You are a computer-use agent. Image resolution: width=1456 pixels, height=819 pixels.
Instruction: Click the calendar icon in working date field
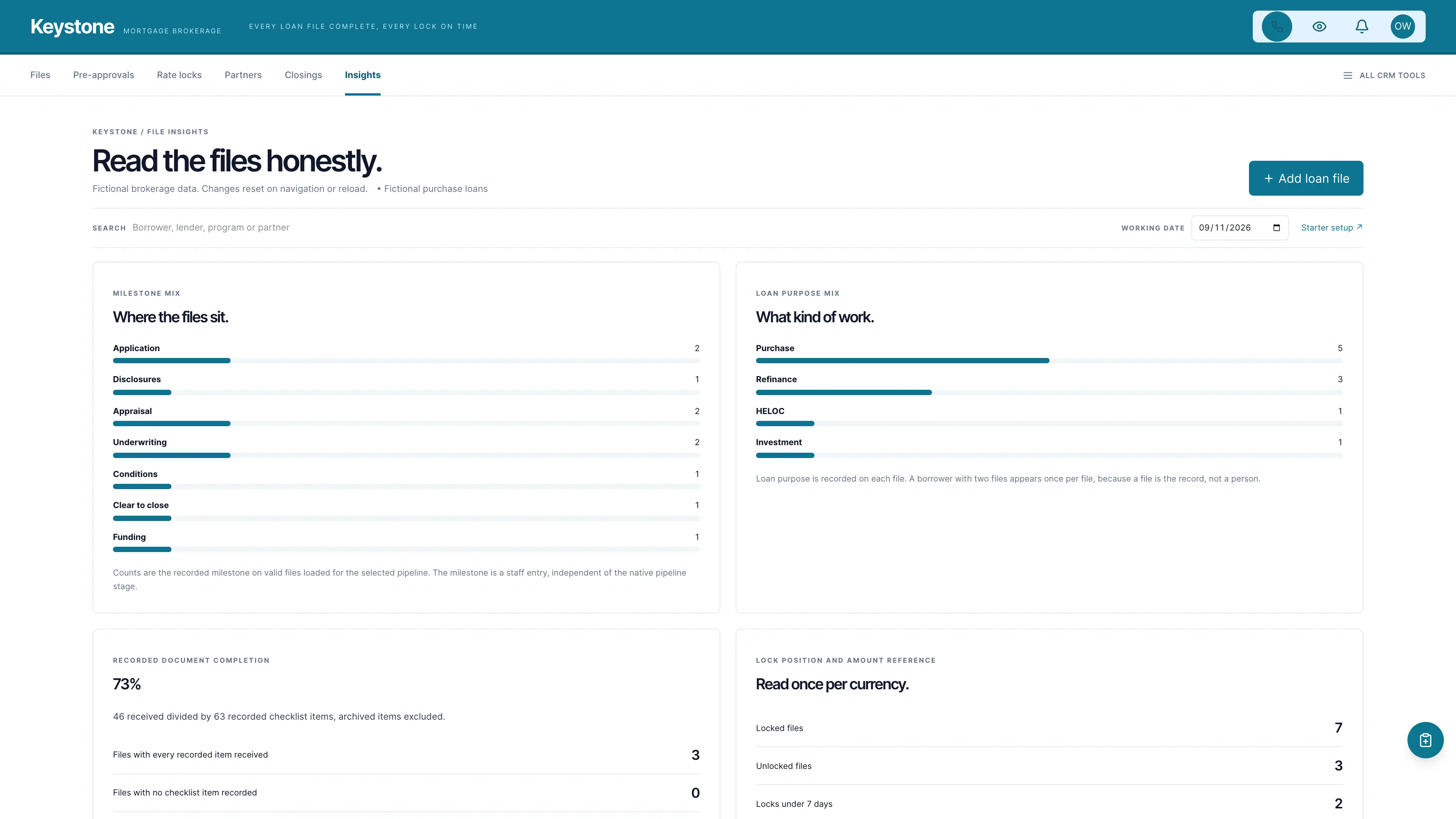(x=1276, y=228)
